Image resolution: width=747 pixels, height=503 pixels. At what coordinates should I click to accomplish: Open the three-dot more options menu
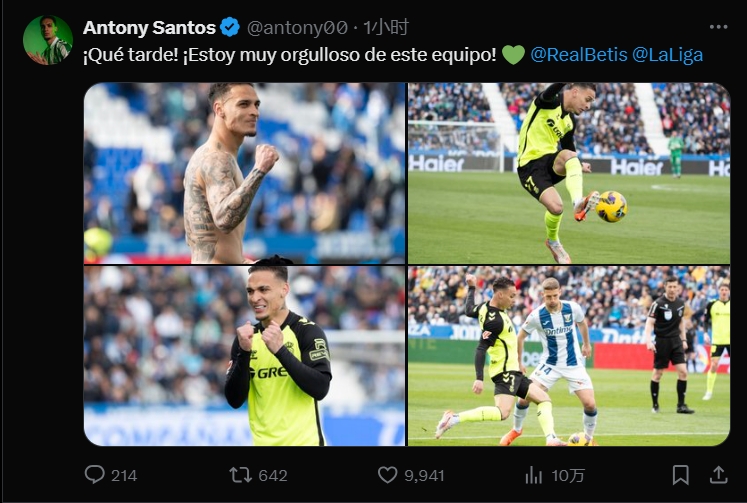718,27
